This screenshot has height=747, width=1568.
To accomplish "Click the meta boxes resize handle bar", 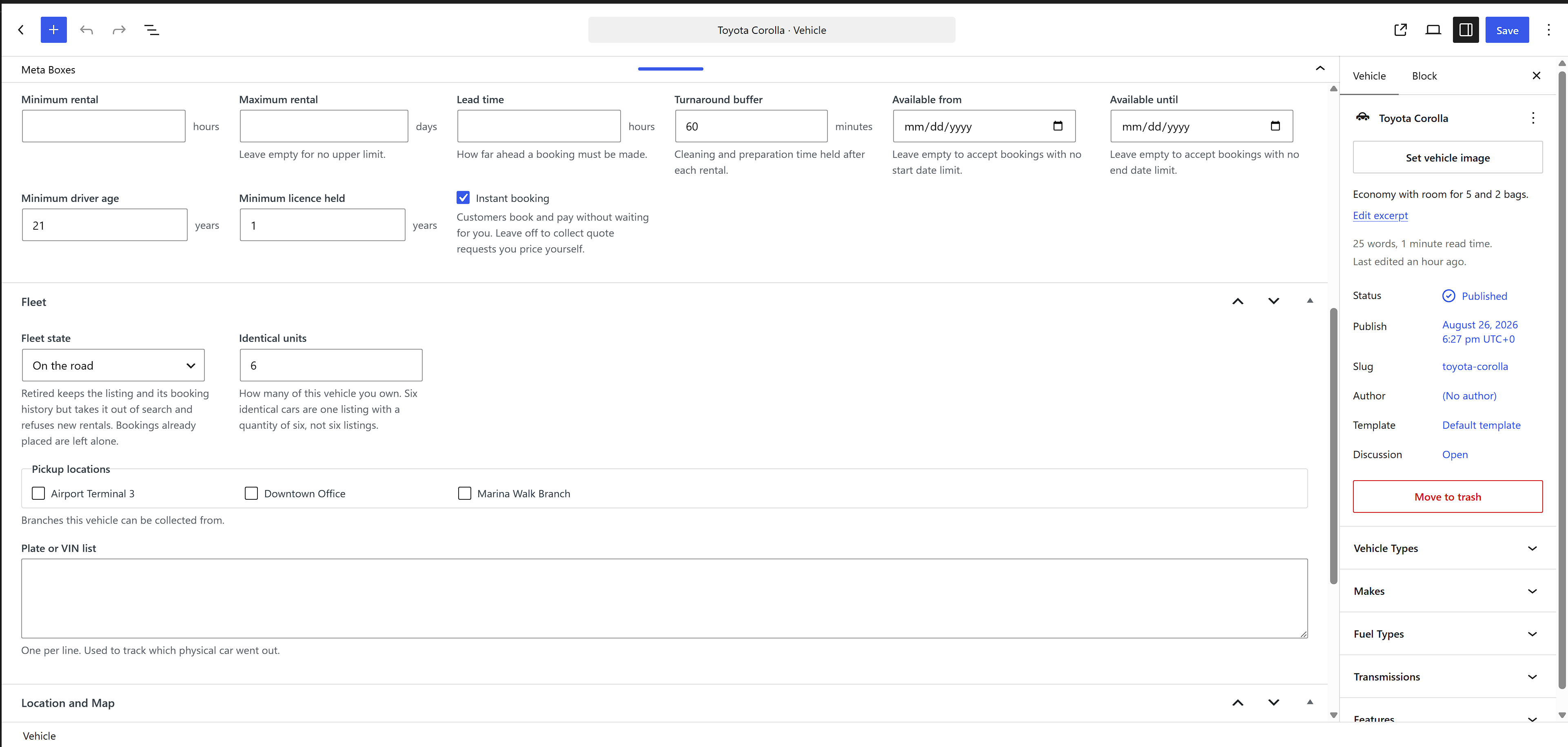I will [670, 69].
